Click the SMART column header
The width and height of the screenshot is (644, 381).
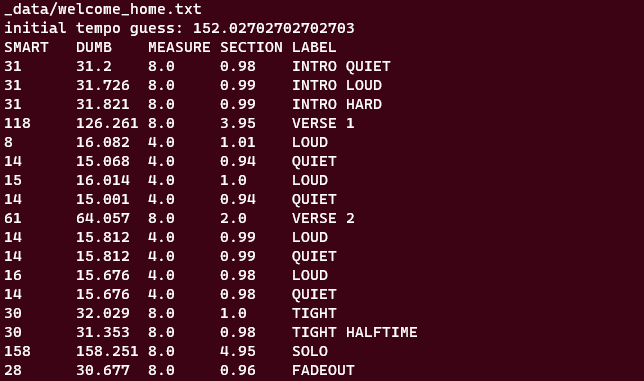pos(26,47)
